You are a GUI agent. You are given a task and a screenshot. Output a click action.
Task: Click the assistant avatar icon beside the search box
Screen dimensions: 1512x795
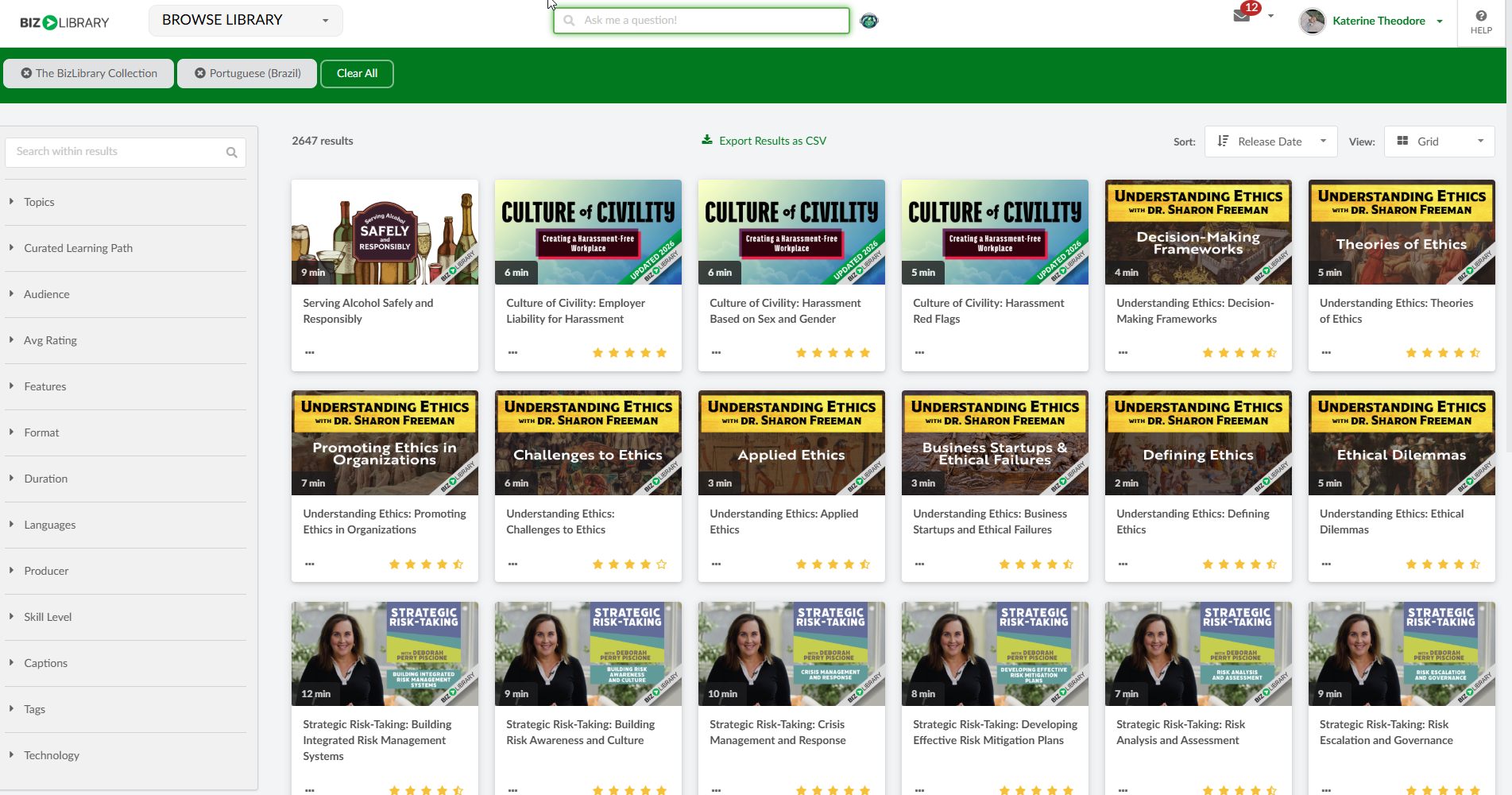coord(869,21)
